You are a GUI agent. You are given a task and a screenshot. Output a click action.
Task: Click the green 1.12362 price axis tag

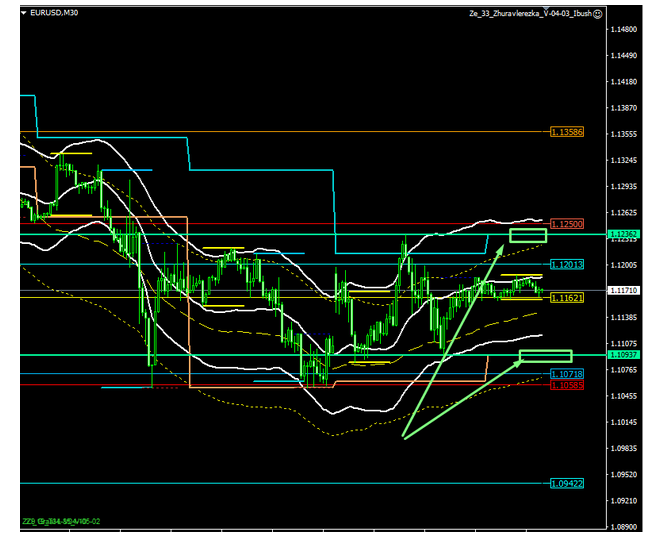point(625,234)
